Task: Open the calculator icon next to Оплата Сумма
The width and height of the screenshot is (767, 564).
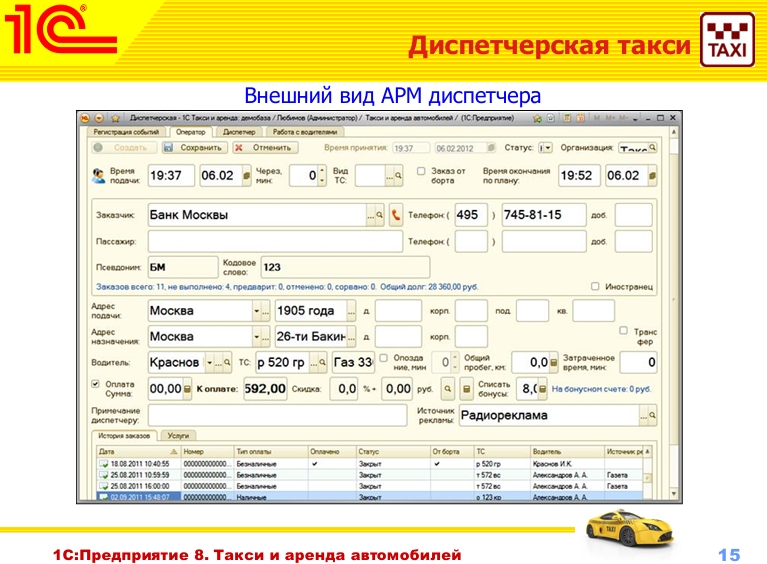Action: point(187,389)
